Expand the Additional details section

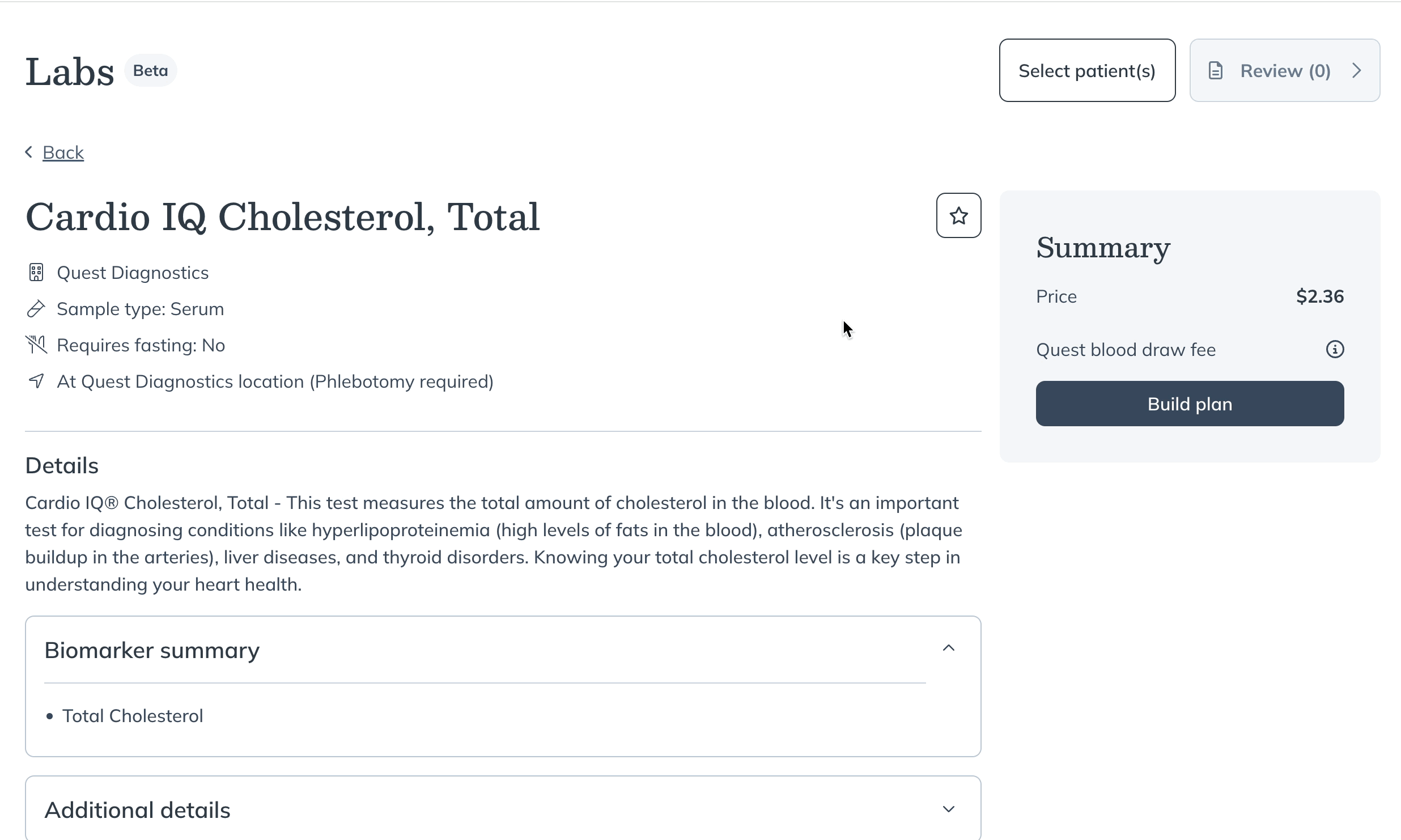tap(949, 809)
